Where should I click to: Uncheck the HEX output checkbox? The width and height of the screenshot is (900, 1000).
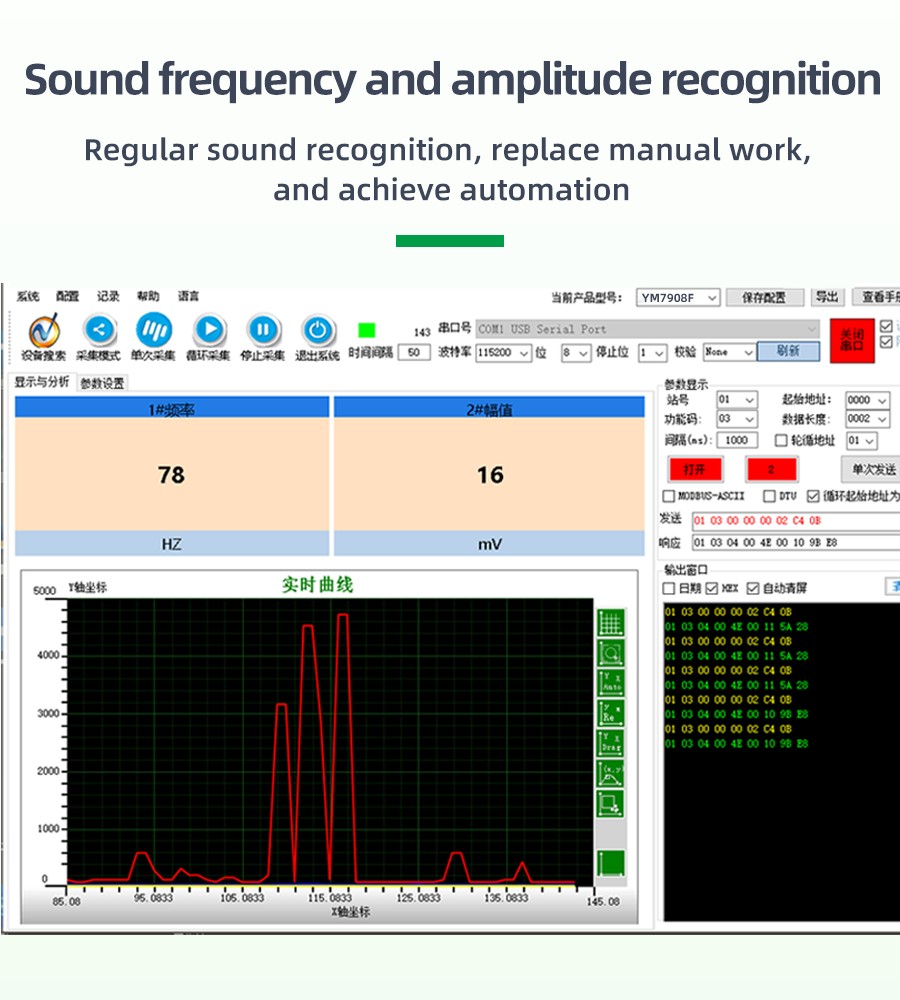tap(713, 588)
